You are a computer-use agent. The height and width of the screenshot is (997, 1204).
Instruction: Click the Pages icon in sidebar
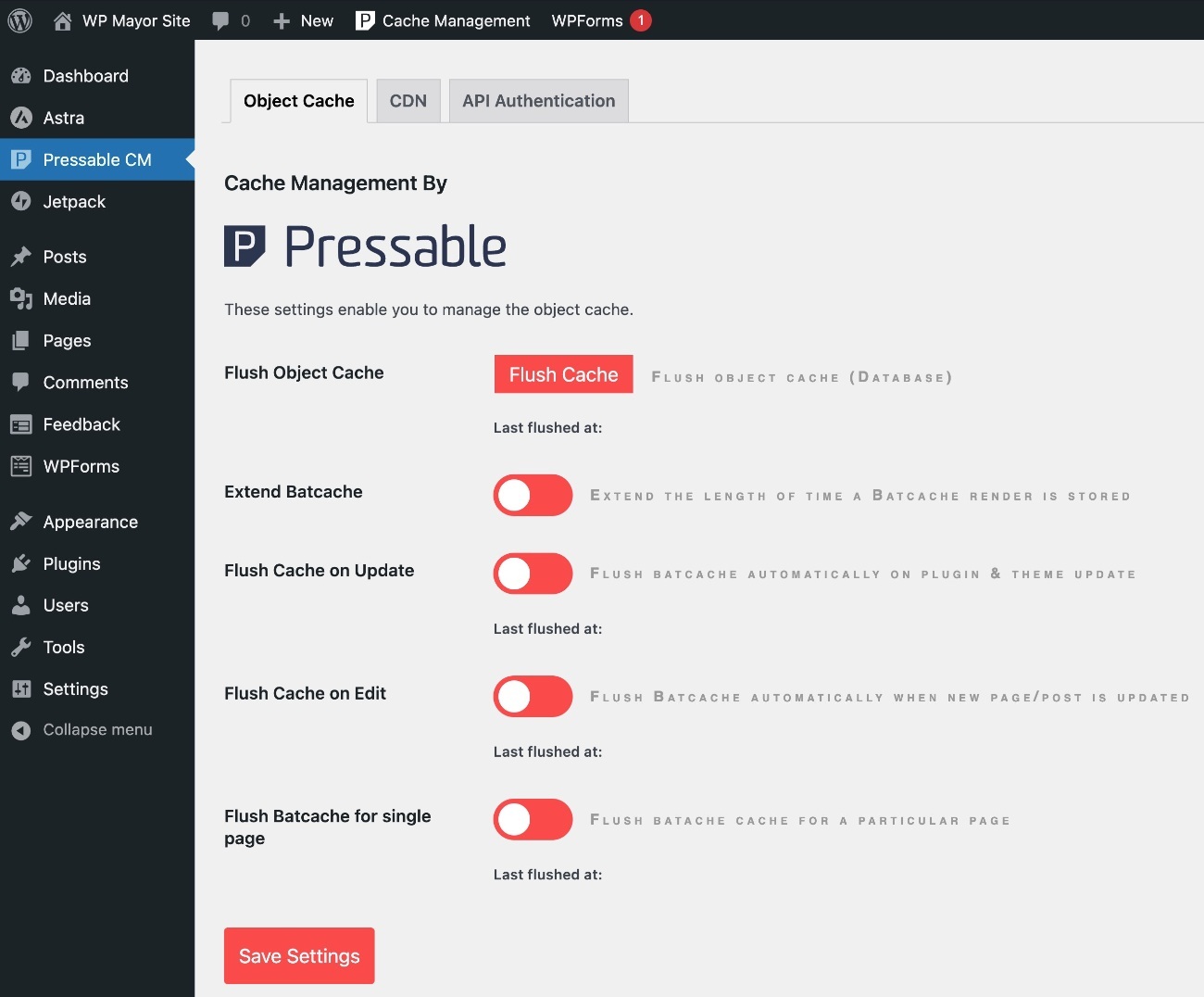point(21,340)
